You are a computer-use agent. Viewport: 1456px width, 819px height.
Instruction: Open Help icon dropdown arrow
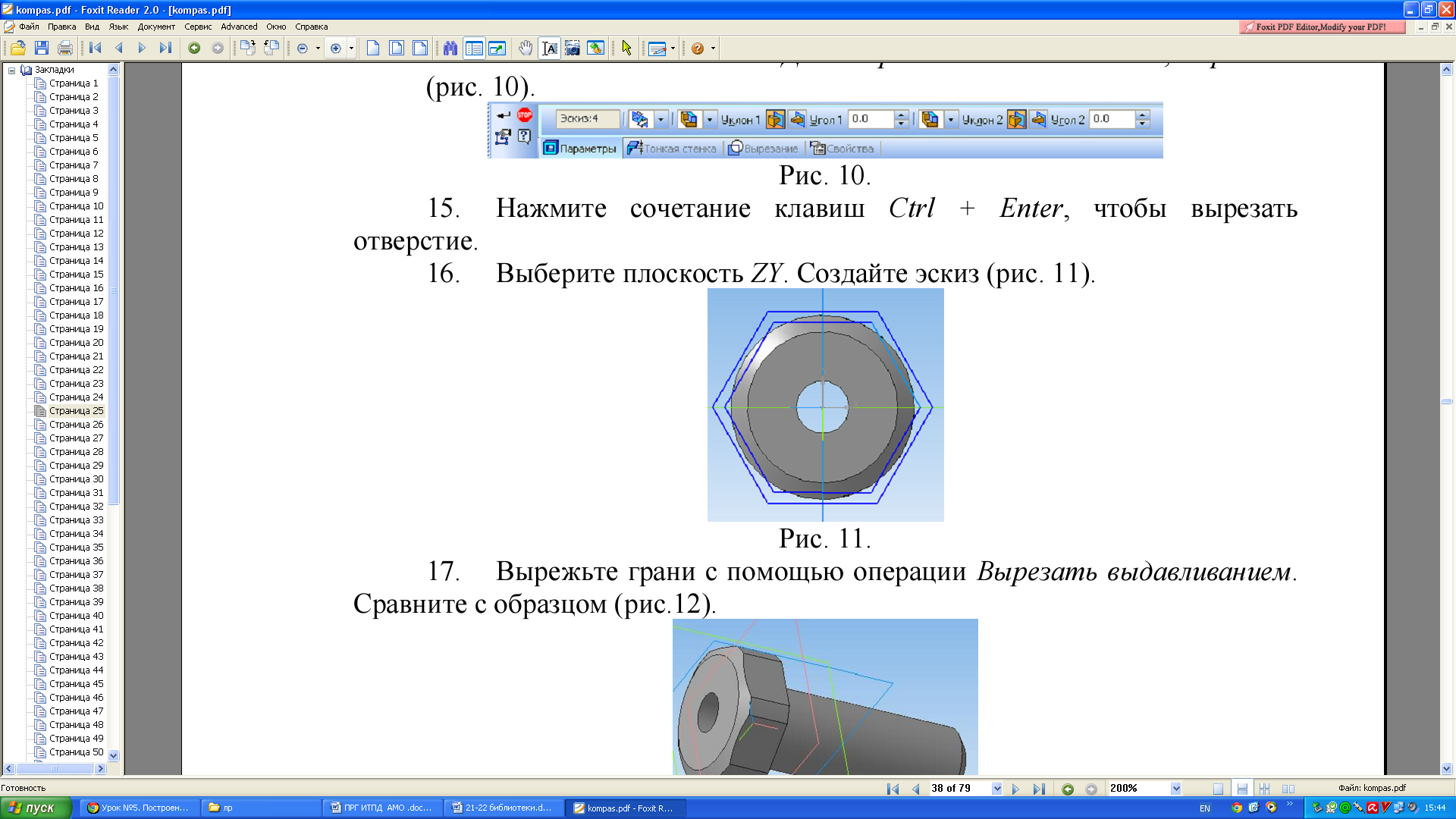pyautogui.click(x=713, y=49)
